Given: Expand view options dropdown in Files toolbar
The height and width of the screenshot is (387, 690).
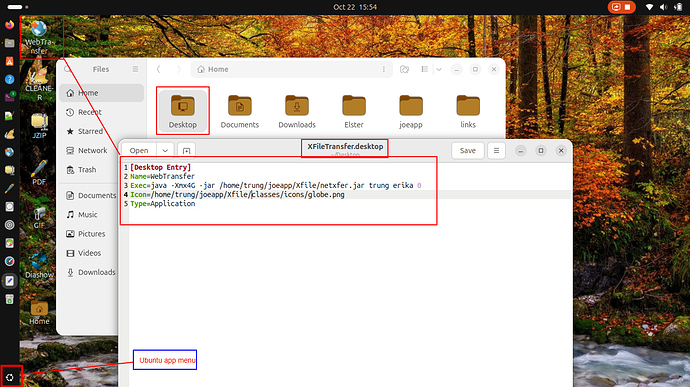Looking at the screenshot, I should point(439,69).
